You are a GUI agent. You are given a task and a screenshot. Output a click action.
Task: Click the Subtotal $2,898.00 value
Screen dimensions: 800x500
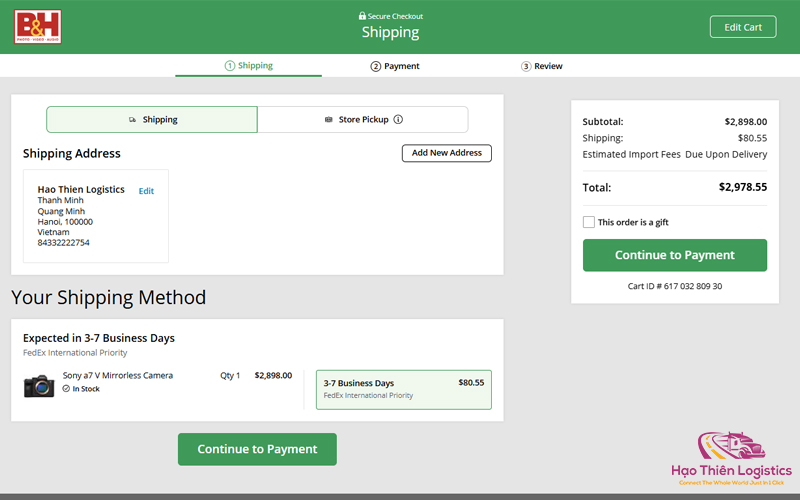[745, 122]
